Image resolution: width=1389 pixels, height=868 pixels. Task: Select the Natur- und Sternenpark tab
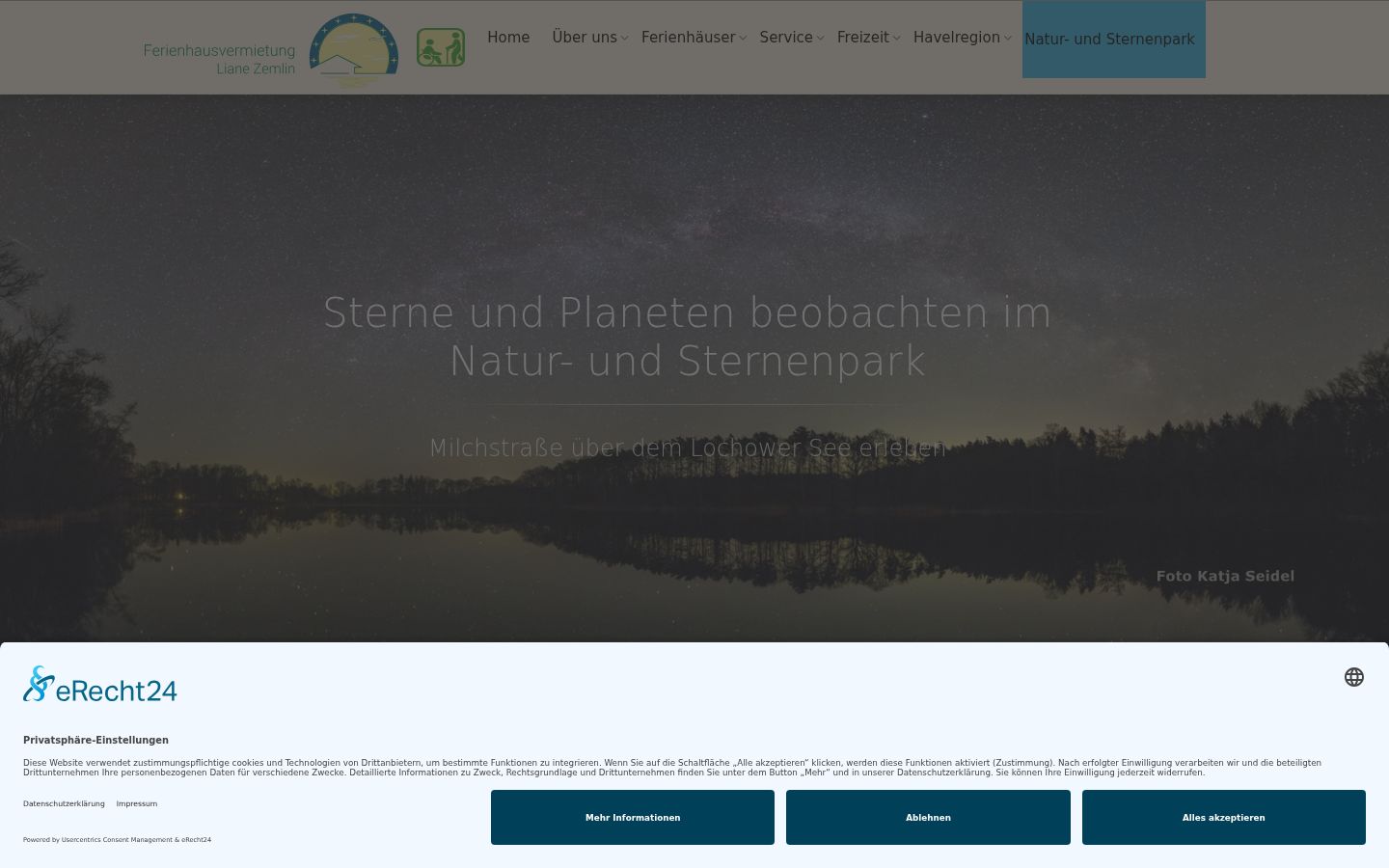click(1114, 40)
